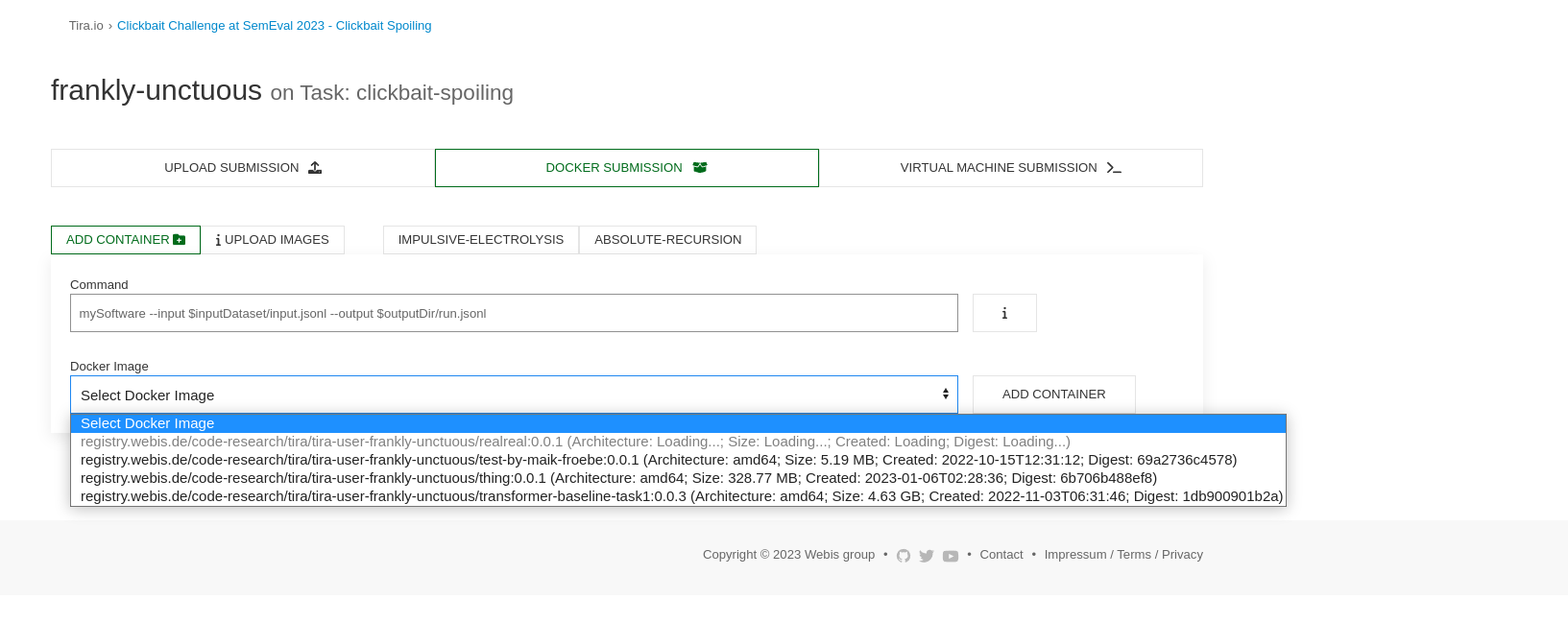Screen dimensions: 1568x623
Task: Pick the transformer-baseline-task1:0.0.3 image option
Action: pyautogui.click(x=678, y=496)
